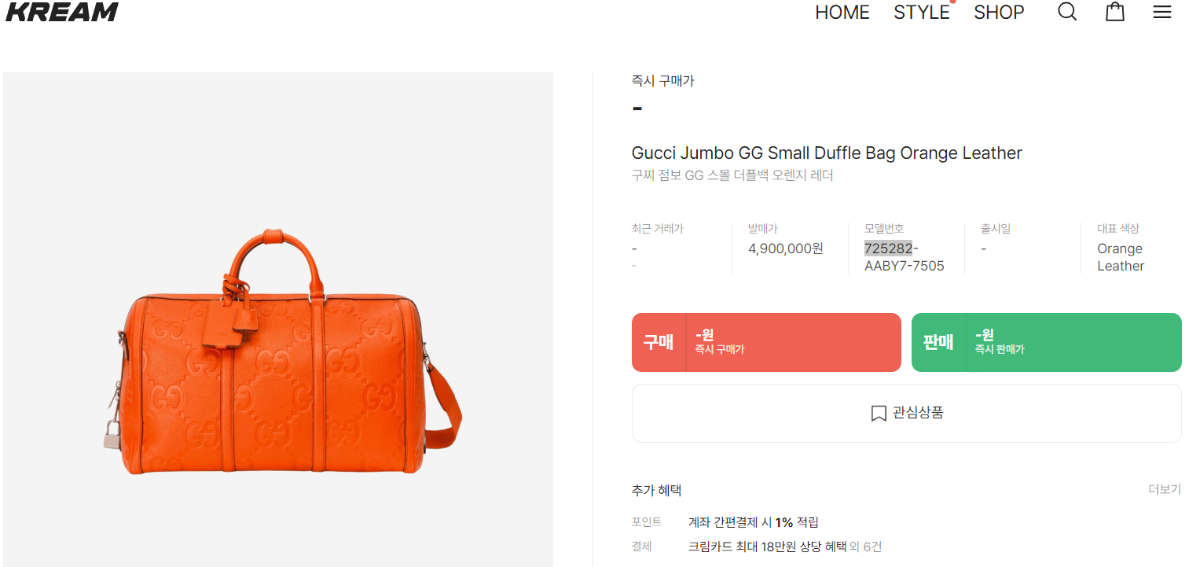The image size is (1200, 567).
Task: Click the 4,900,000원 release price
Action: (x=785, y=248)
